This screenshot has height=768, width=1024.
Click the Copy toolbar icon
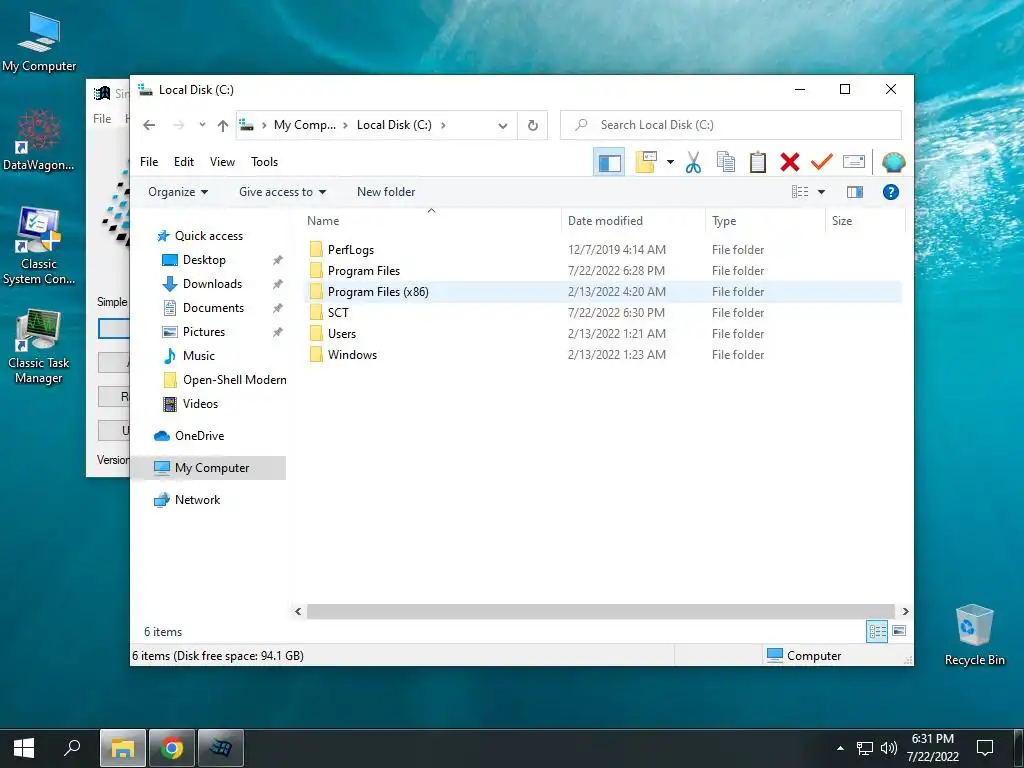(x=726, y=162)
